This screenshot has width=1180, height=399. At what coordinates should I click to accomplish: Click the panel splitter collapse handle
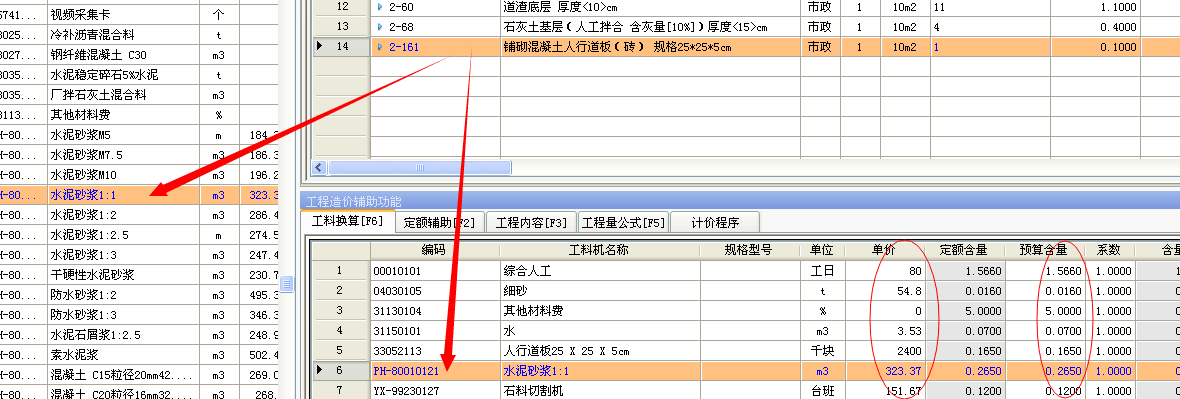[x=287, y=284]
